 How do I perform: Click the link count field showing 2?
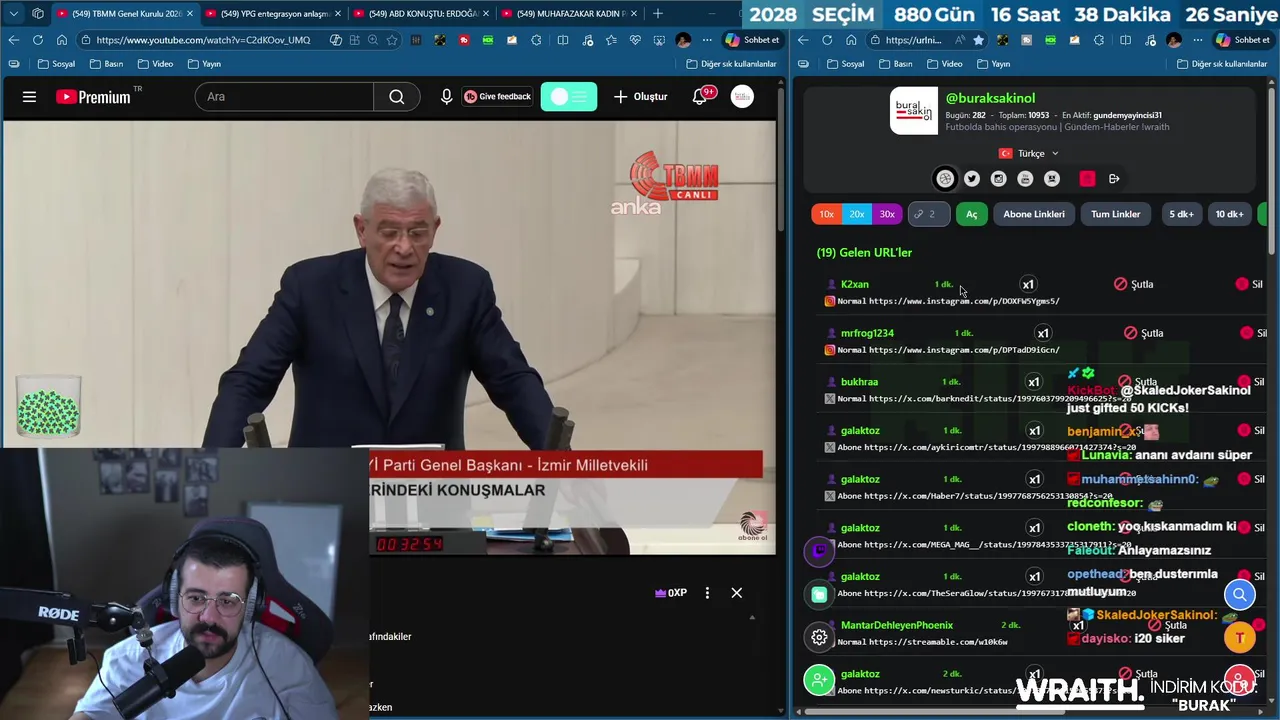(929, 214)
